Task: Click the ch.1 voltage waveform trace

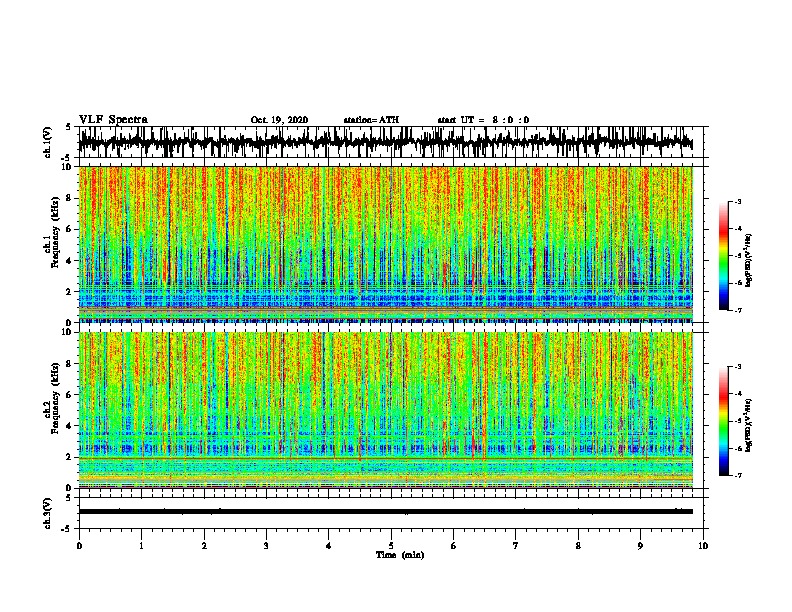Action: pos(385,142)
